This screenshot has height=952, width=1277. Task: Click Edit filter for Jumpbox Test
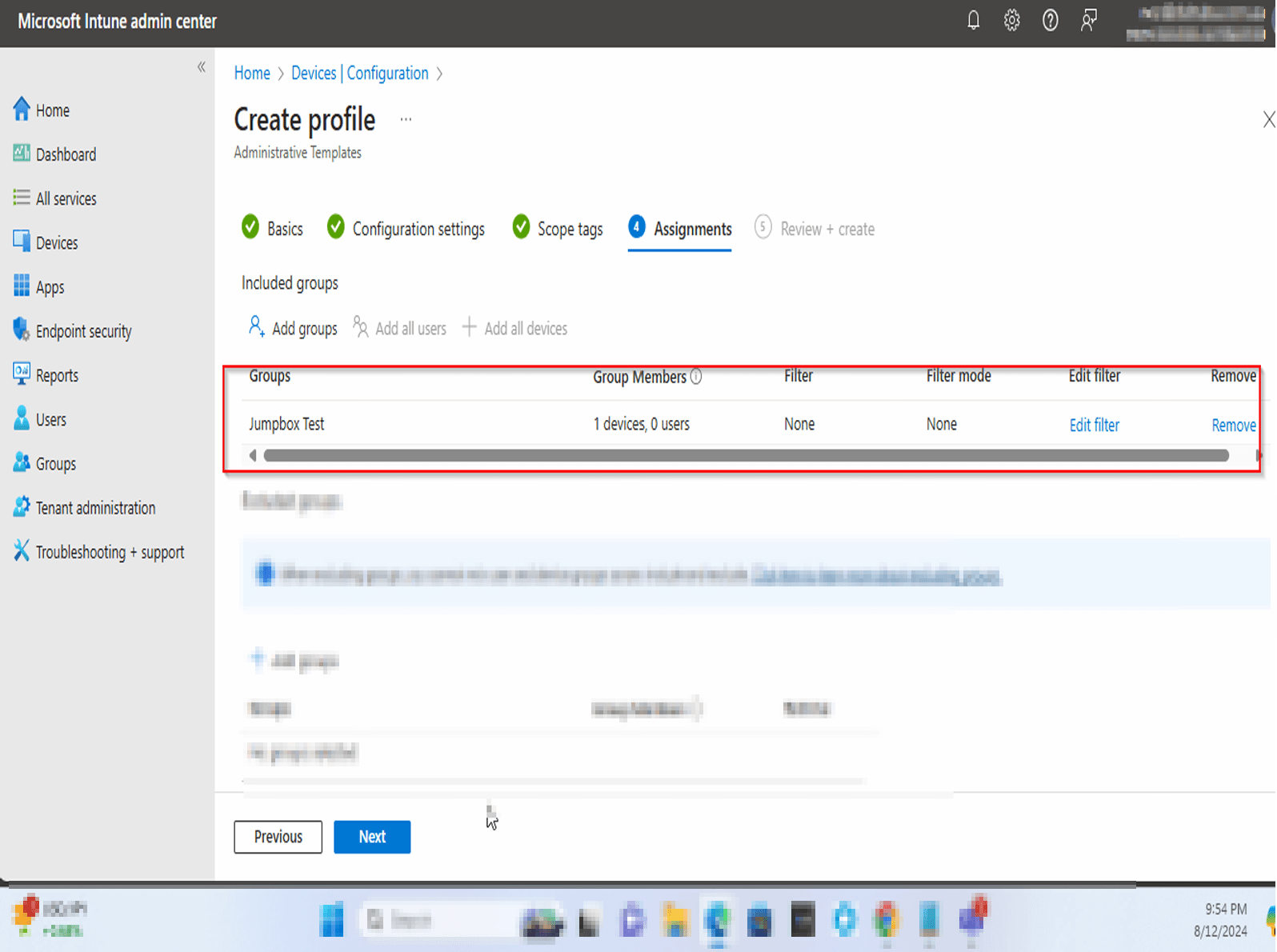pos(1094,425)
